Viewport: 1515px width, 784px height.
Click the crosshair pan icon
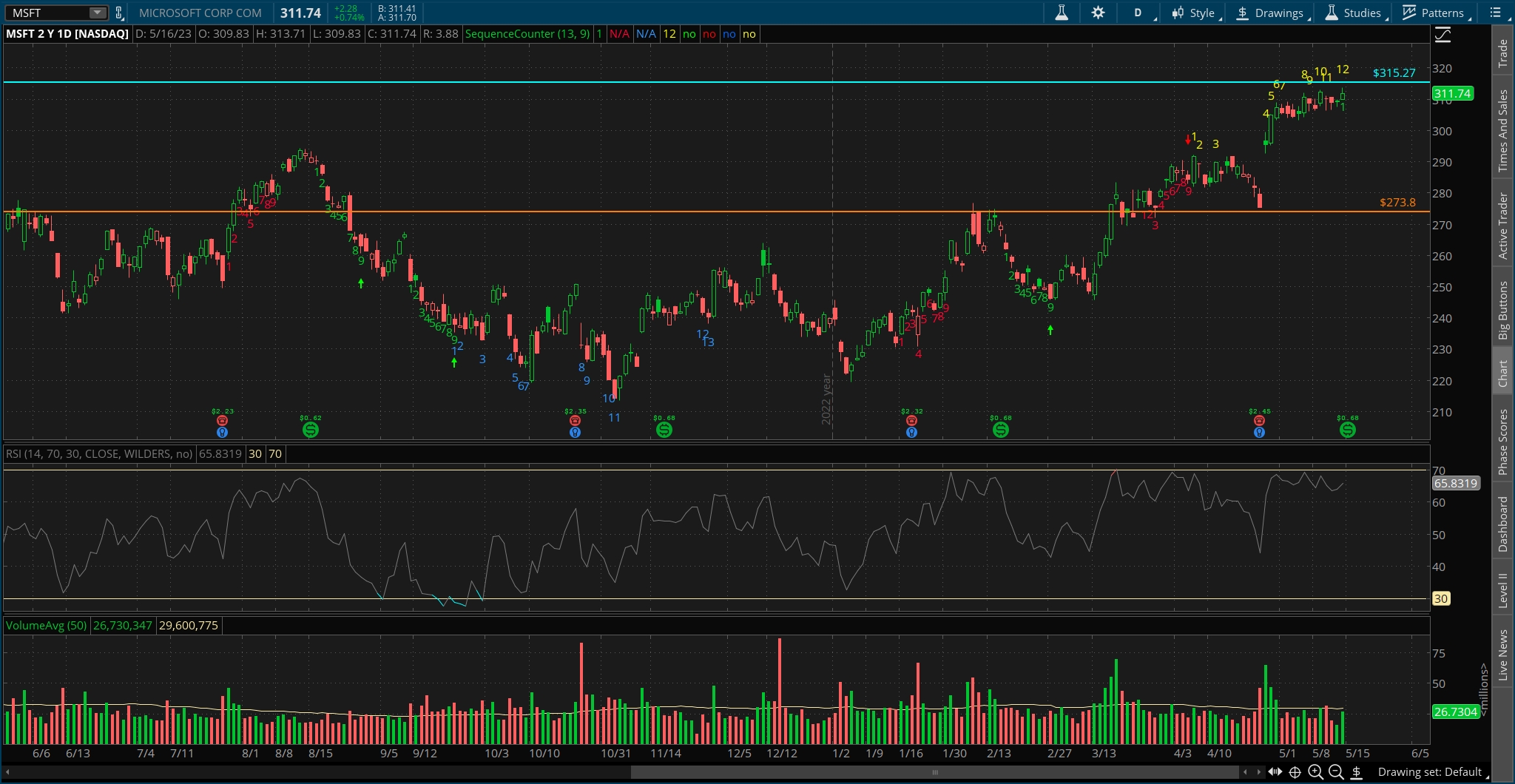coord(1295,772)
